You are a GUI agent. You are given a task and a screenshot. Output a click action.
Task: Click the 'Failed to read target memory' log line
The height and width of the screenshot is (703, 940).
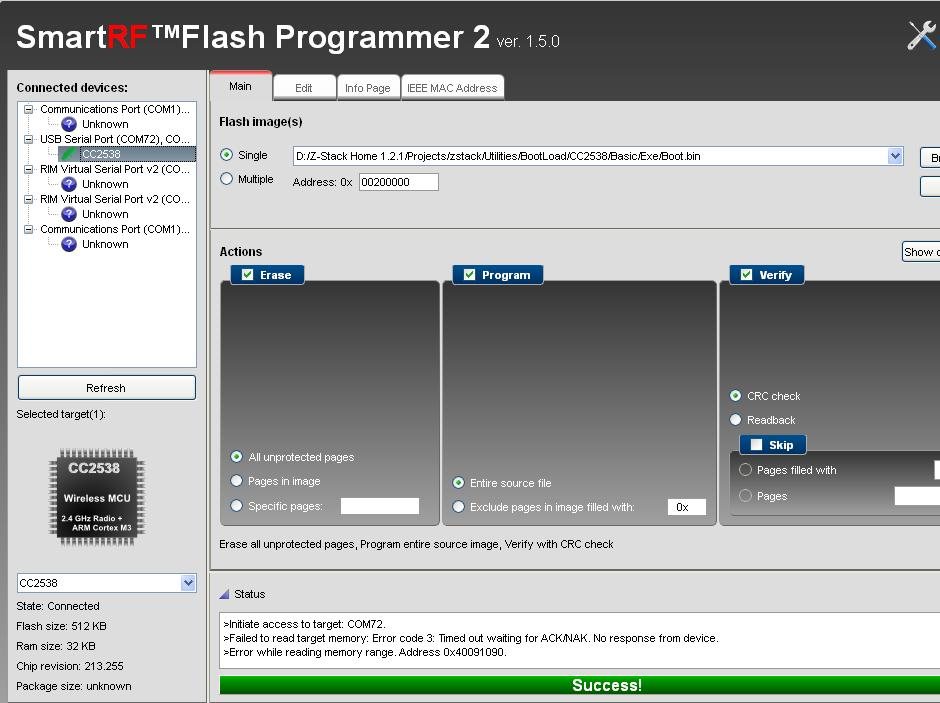tap(471, 638)
